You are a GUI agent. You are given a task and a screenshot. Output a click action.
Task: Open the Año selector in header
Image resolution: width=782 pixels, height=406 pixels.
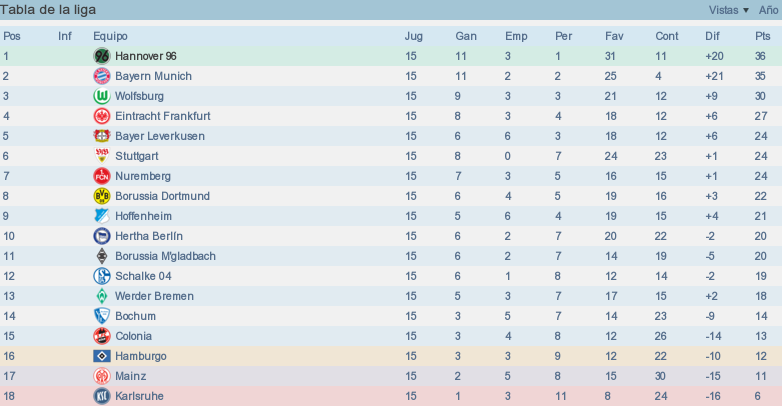click(x=769, y=10)
